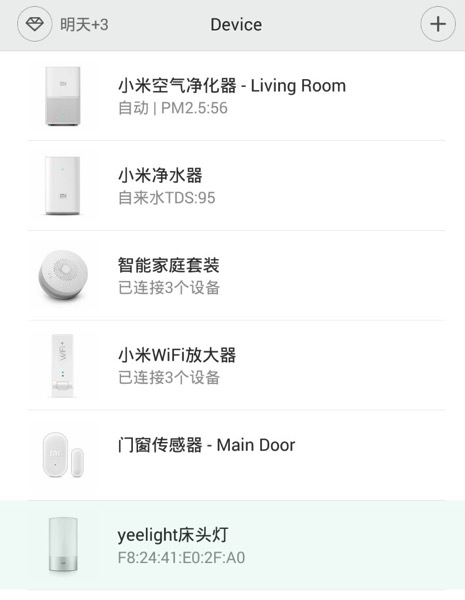This screenshot has height=600, width=465.
Task: Tap the yeelight bedside lamp image
Action: point(63,545)
